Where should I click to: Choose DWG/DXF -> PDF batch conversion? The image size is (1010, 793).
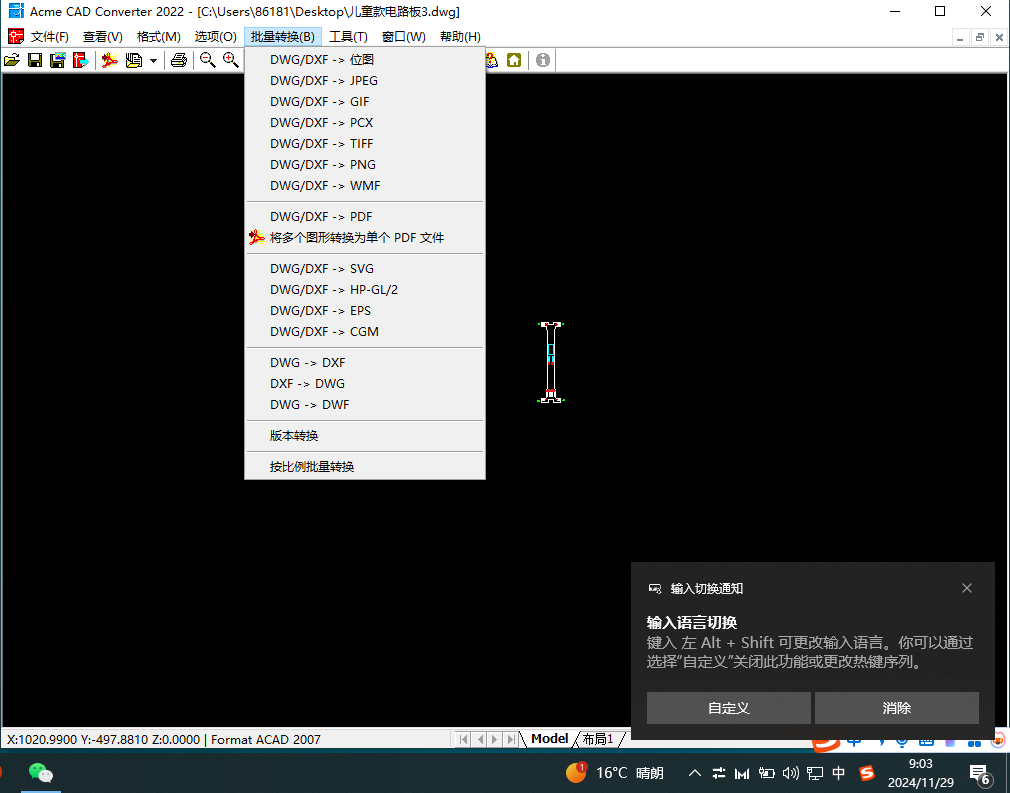(x=365, y=216)
